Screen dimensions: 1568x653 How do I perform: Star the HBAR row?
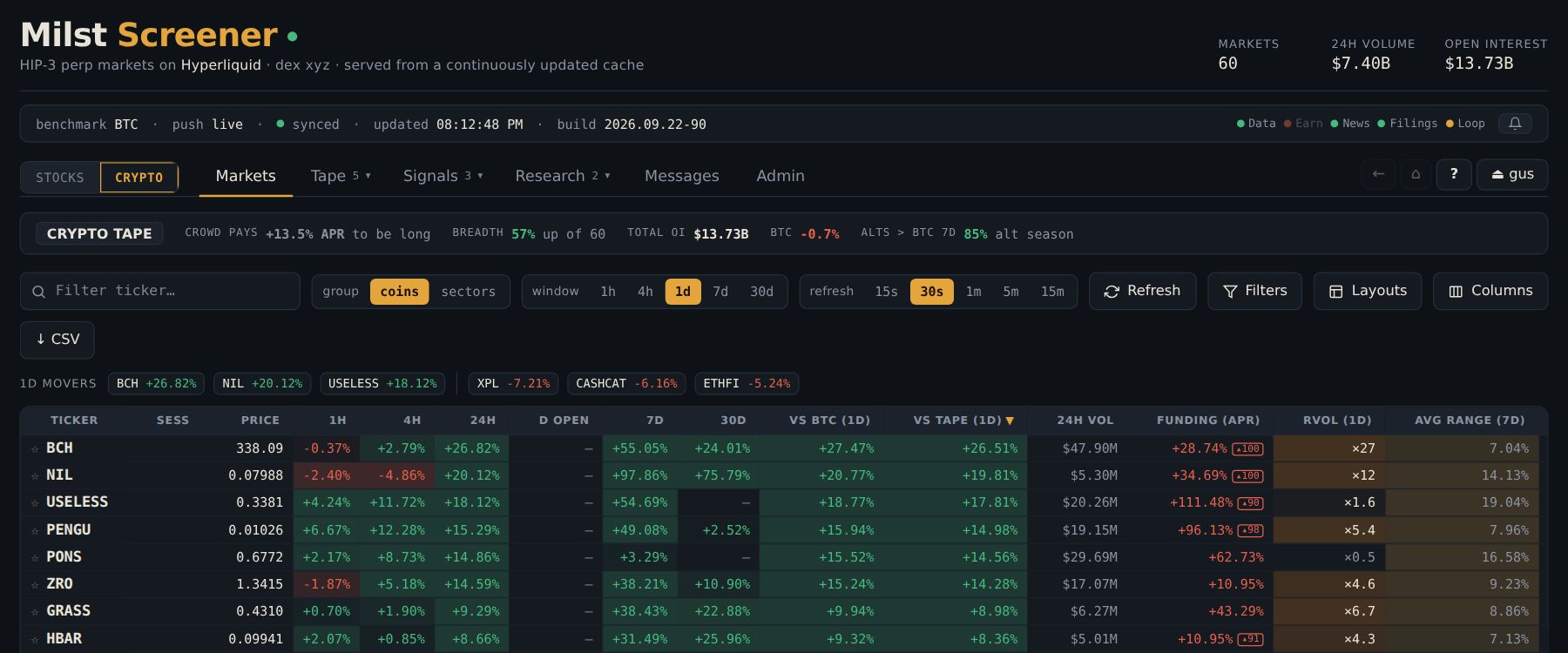pyautogui.click(x=35, y=640)
